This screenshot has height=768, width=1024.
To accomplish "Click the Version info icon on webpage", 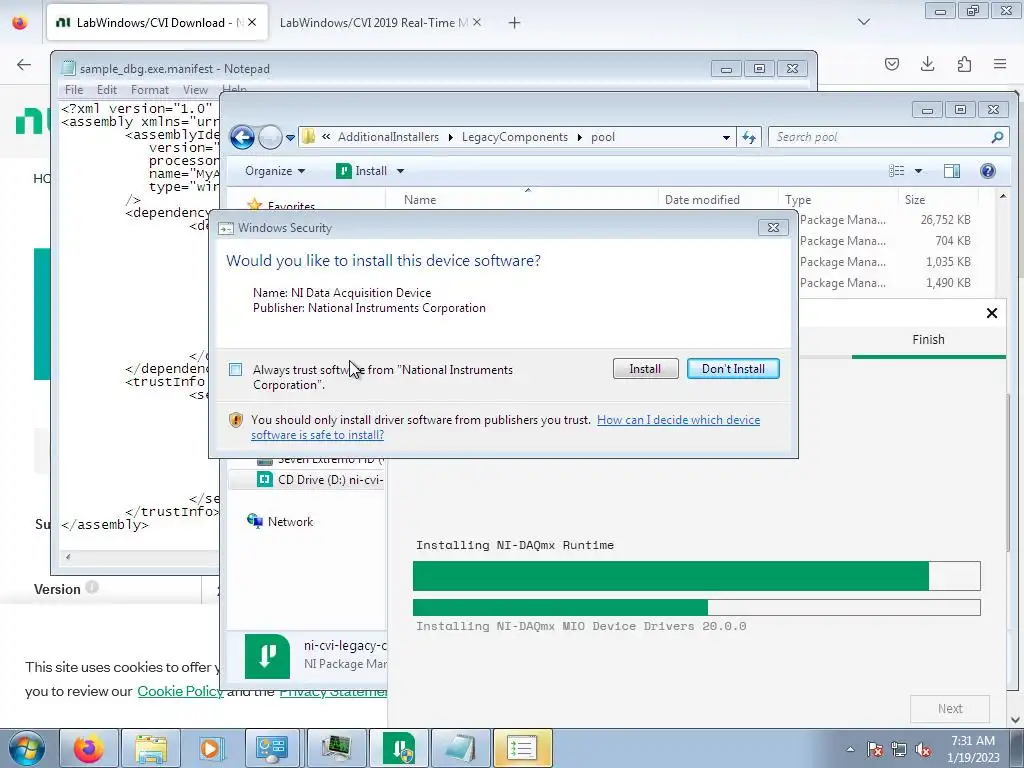I will [92, 587].
